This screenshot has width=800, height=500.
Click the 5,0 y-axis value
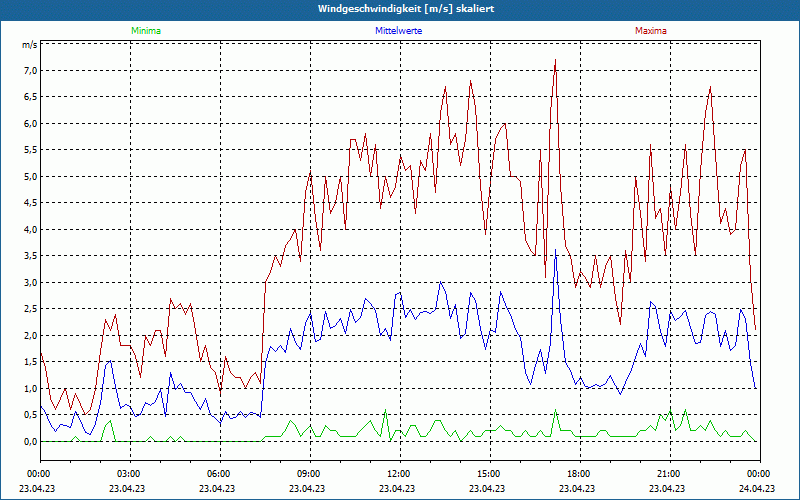pyautogui.click(x=30, y=177)
